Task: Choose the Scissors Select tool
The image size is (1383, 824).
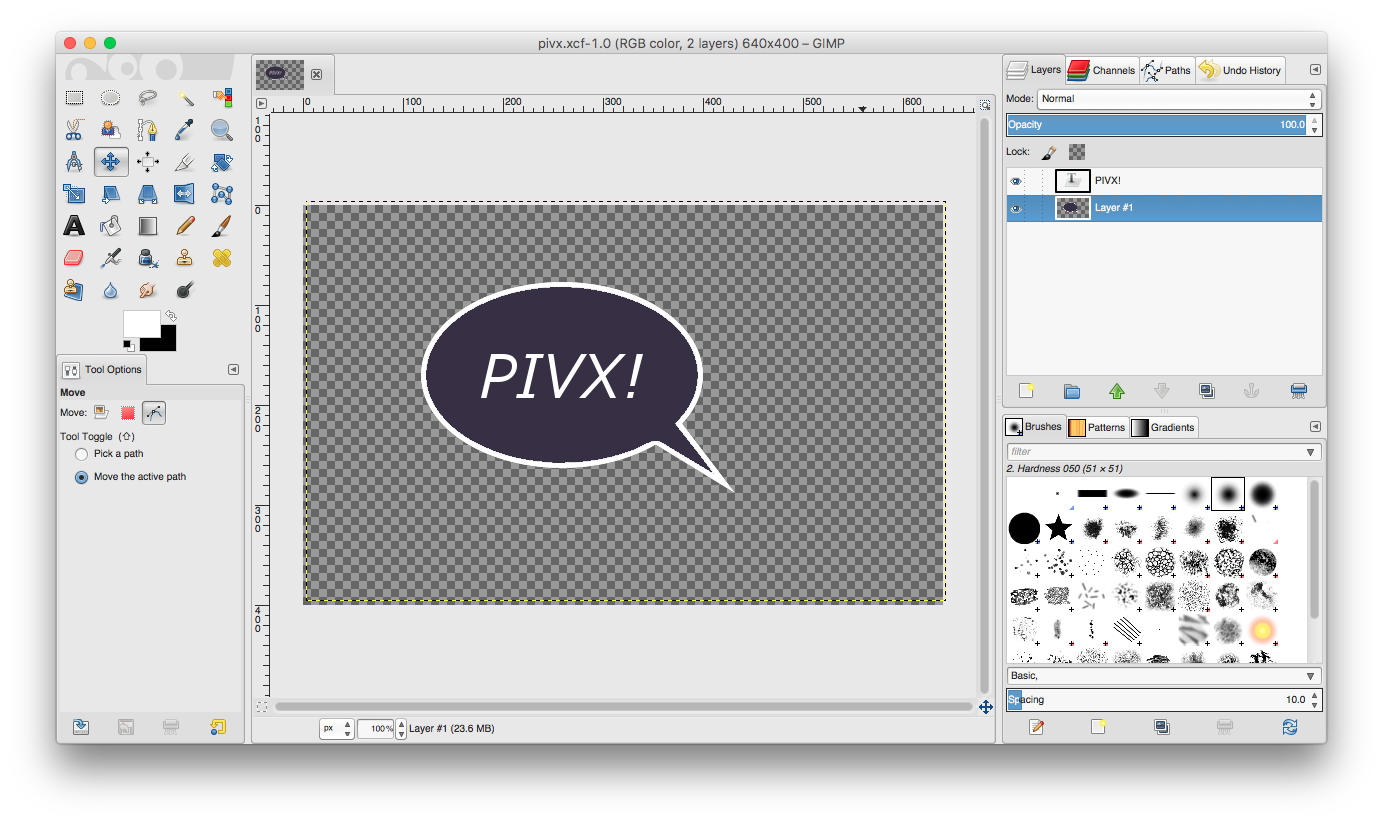Action: [74, 130]
